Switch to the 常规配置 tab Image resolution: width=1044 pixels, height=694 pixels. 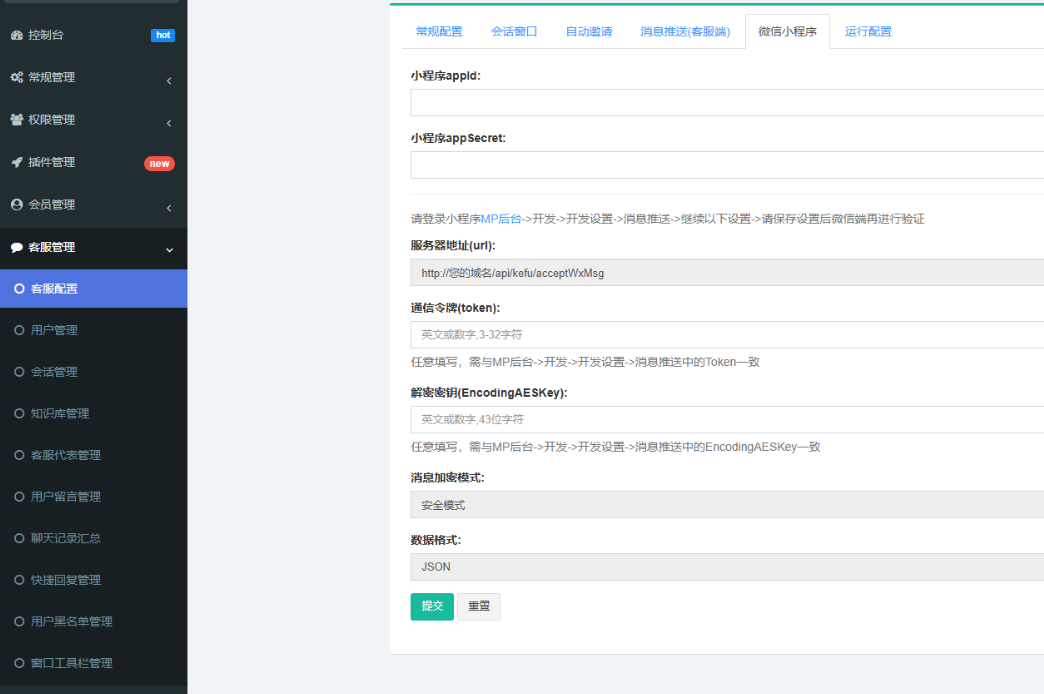coord(437,31)
